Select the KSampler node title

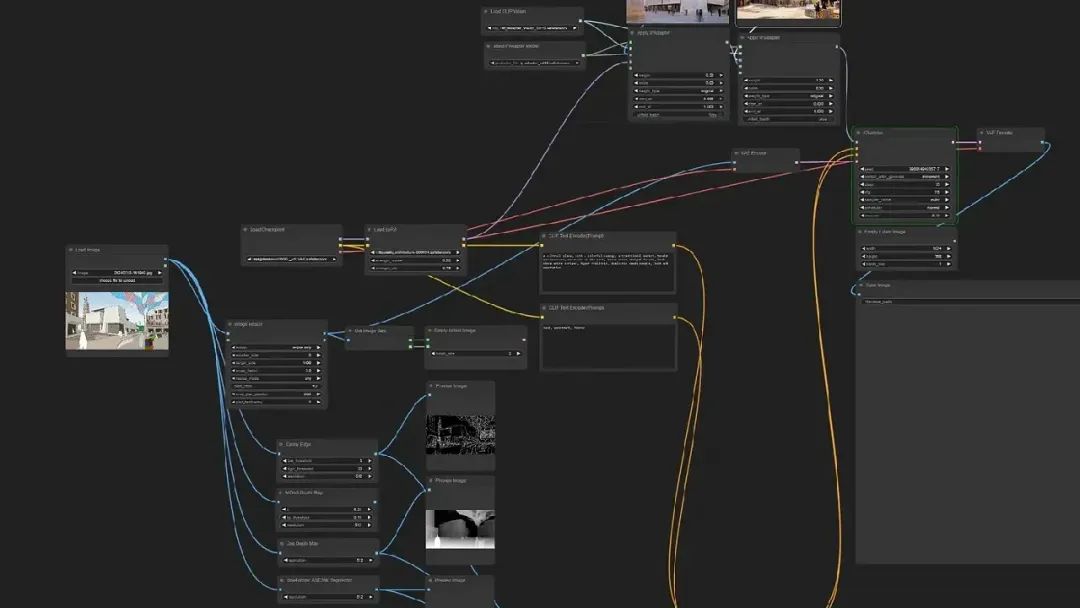click(873, 133)
